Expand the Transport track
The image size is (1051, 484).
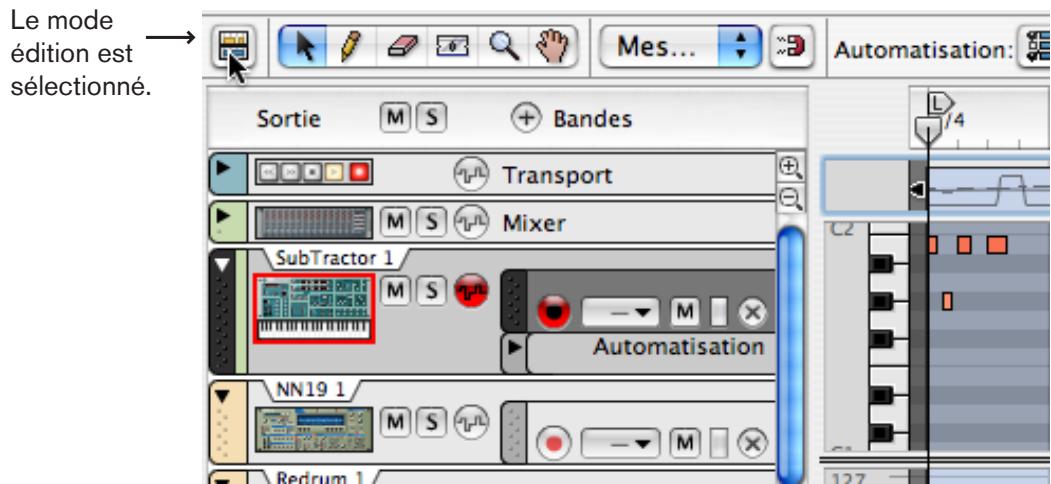click(x=224, y=167)
